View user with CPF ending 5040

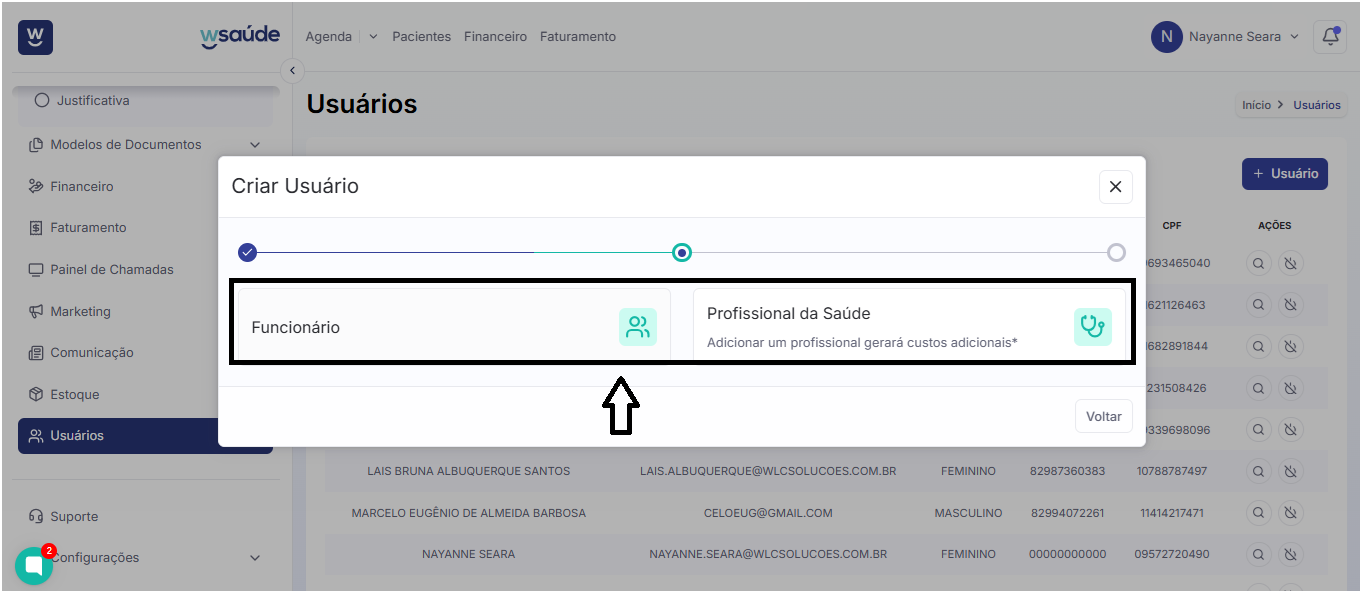1259,263
